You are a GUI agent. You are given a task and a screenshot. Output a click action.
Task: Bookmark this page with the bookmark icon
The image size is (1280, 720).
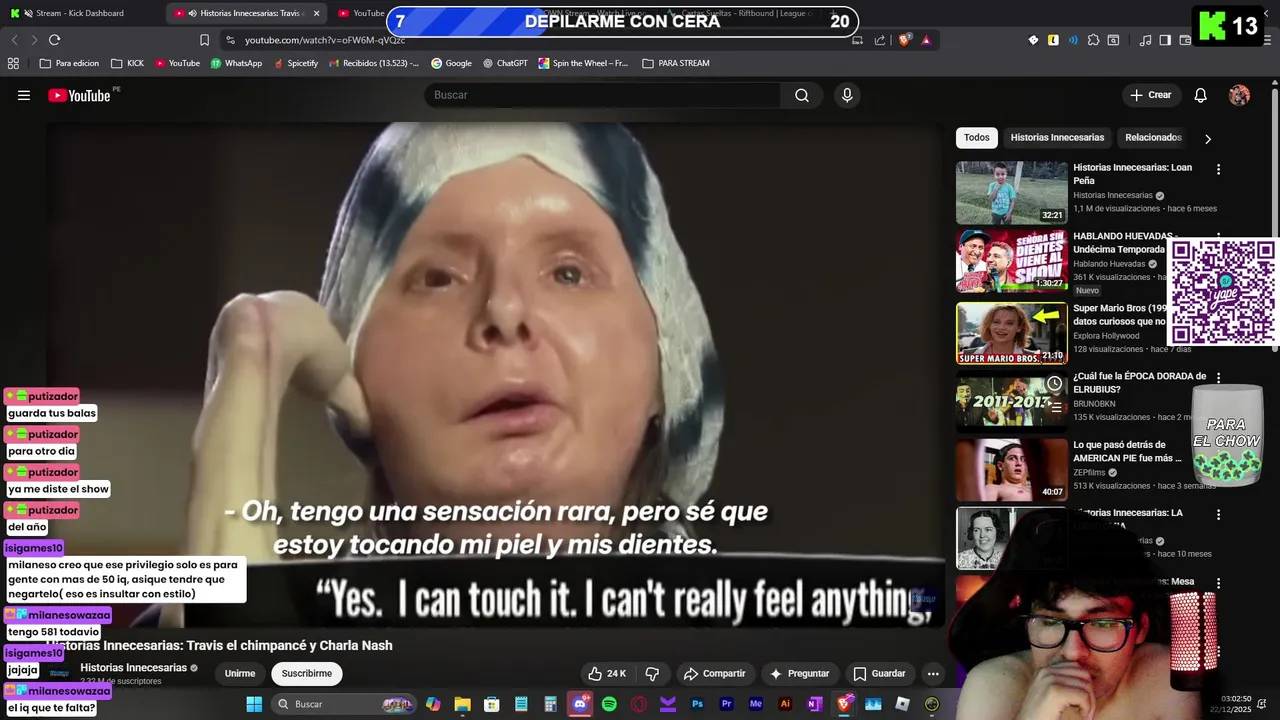tap(204, 40)
